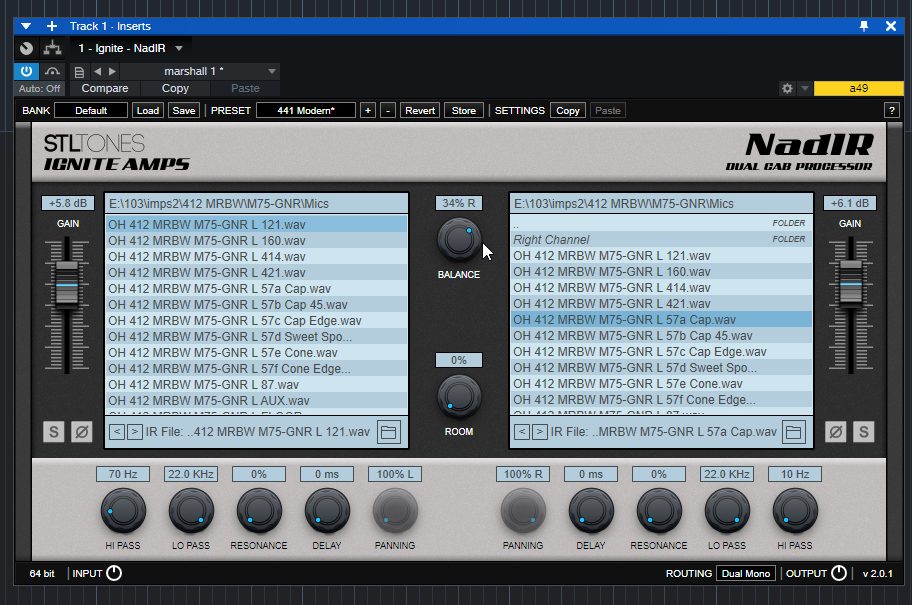Screen dimensions: 912x605
Task: Click the right DELAY knob
Action: click(x=591, y=510)
